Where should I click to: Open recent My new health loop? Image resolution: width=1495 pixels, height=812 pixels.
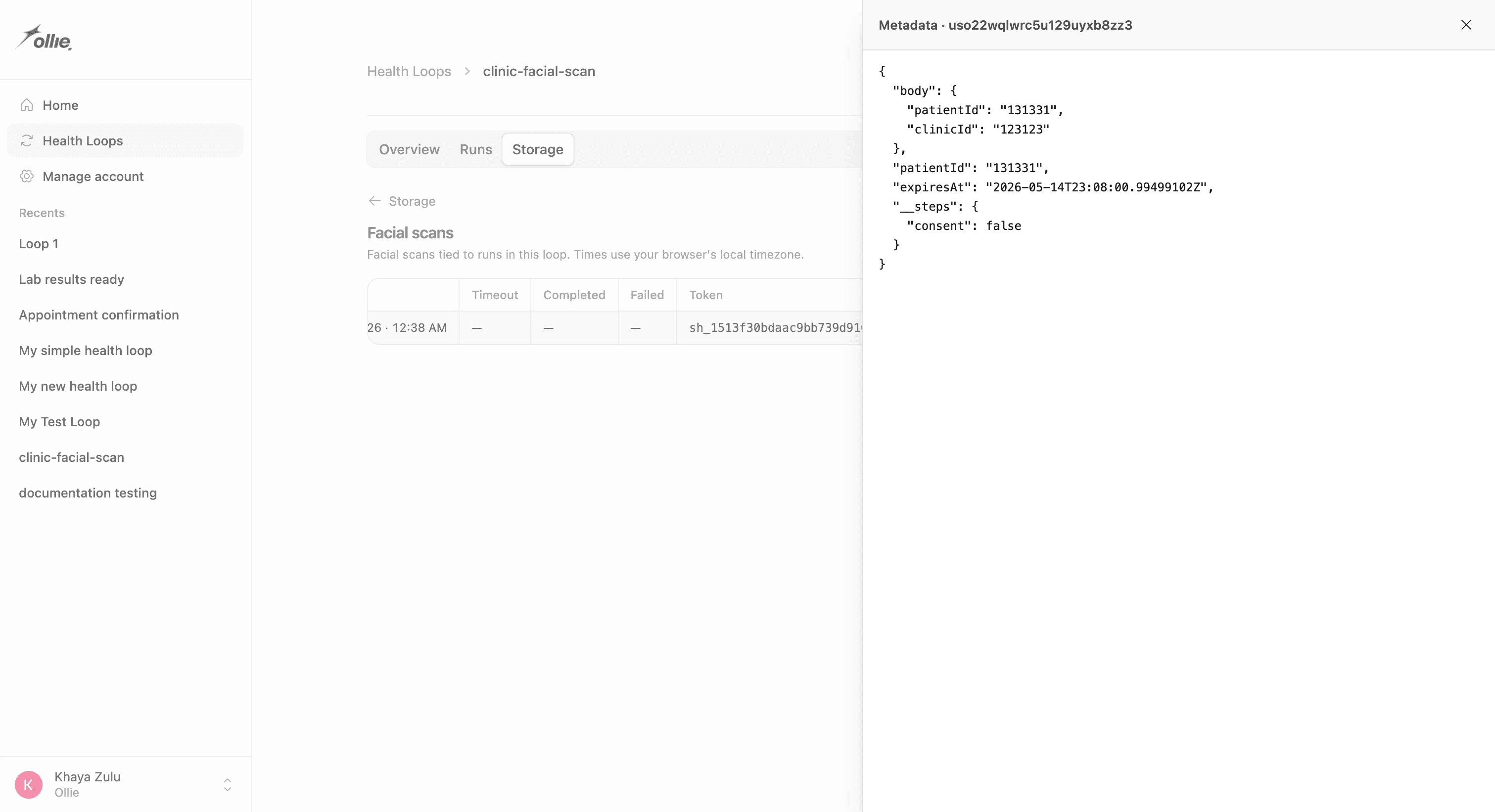(78, 386)
